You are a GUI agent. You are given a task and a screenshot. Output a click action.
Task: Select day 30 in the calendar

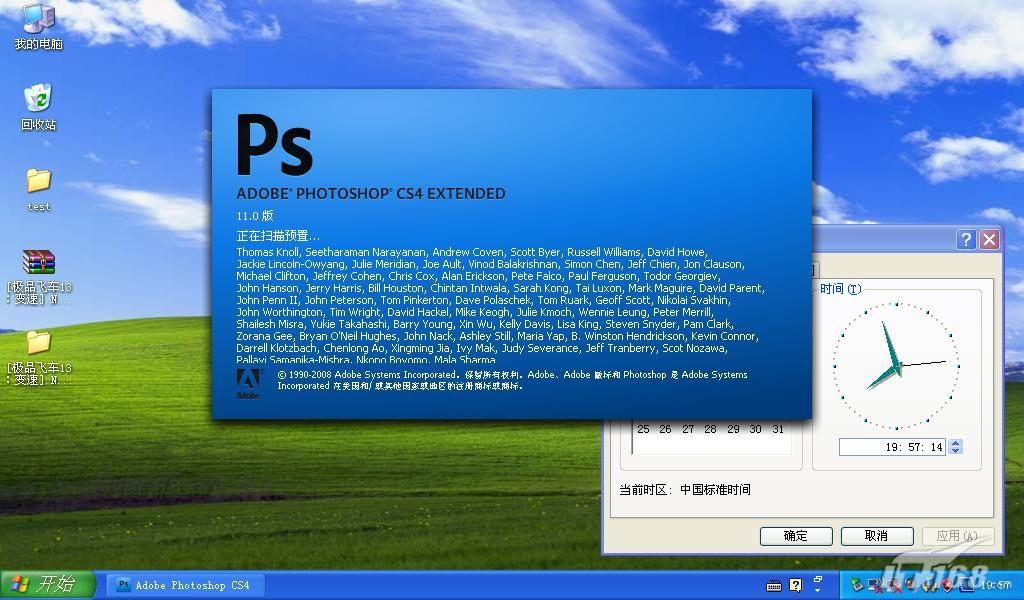tap(756, 429)
